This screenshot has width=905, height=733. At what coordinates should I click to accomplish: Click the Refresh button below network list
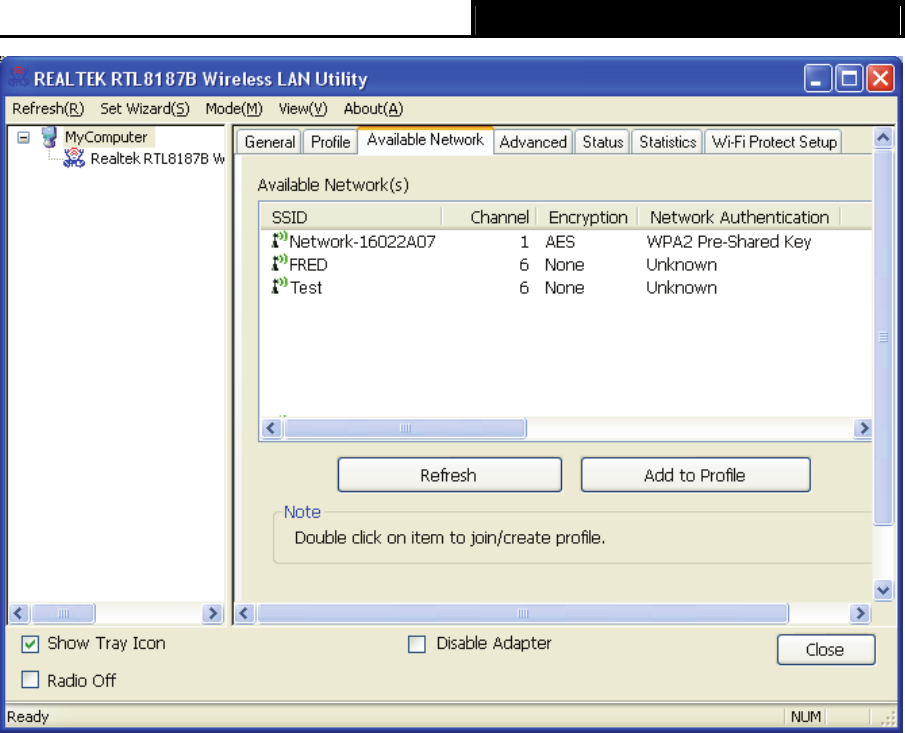(x=450, y=475)
